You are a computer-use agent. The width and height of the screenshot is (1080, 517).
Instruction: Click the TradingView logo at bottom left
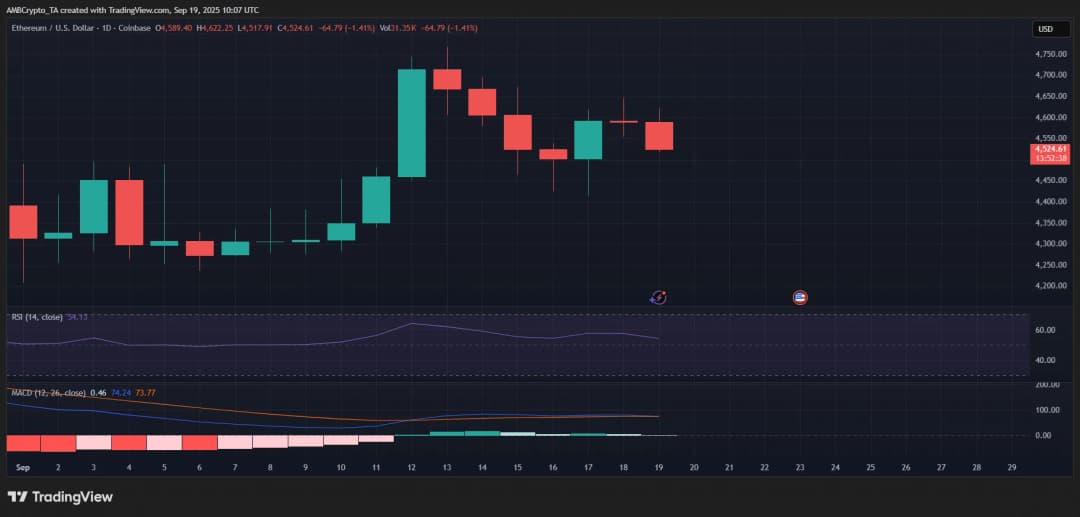point(60,497)
